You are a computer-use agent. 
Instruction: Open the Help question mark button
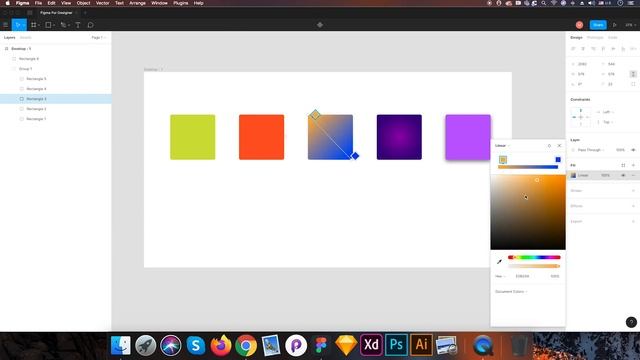click(x=631, y=322)
